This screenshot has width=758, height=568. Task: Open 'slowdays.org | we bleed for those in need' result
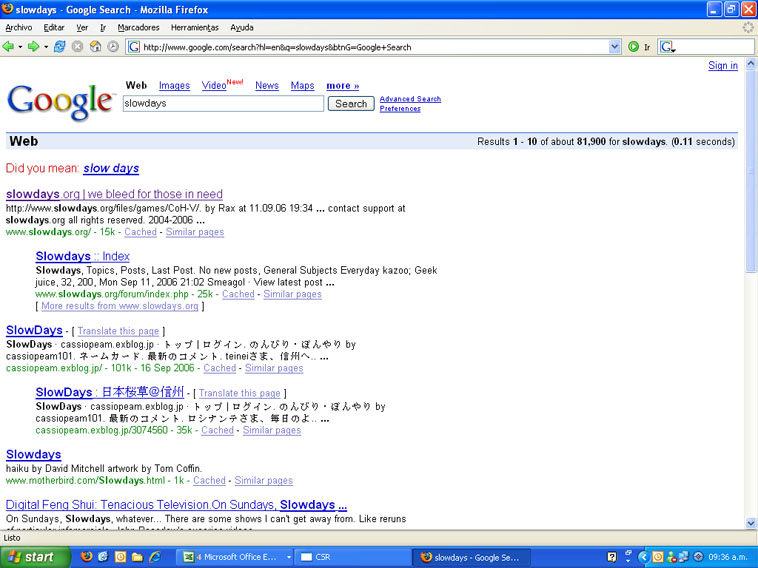pyautogui.click(x=114, y=194)
